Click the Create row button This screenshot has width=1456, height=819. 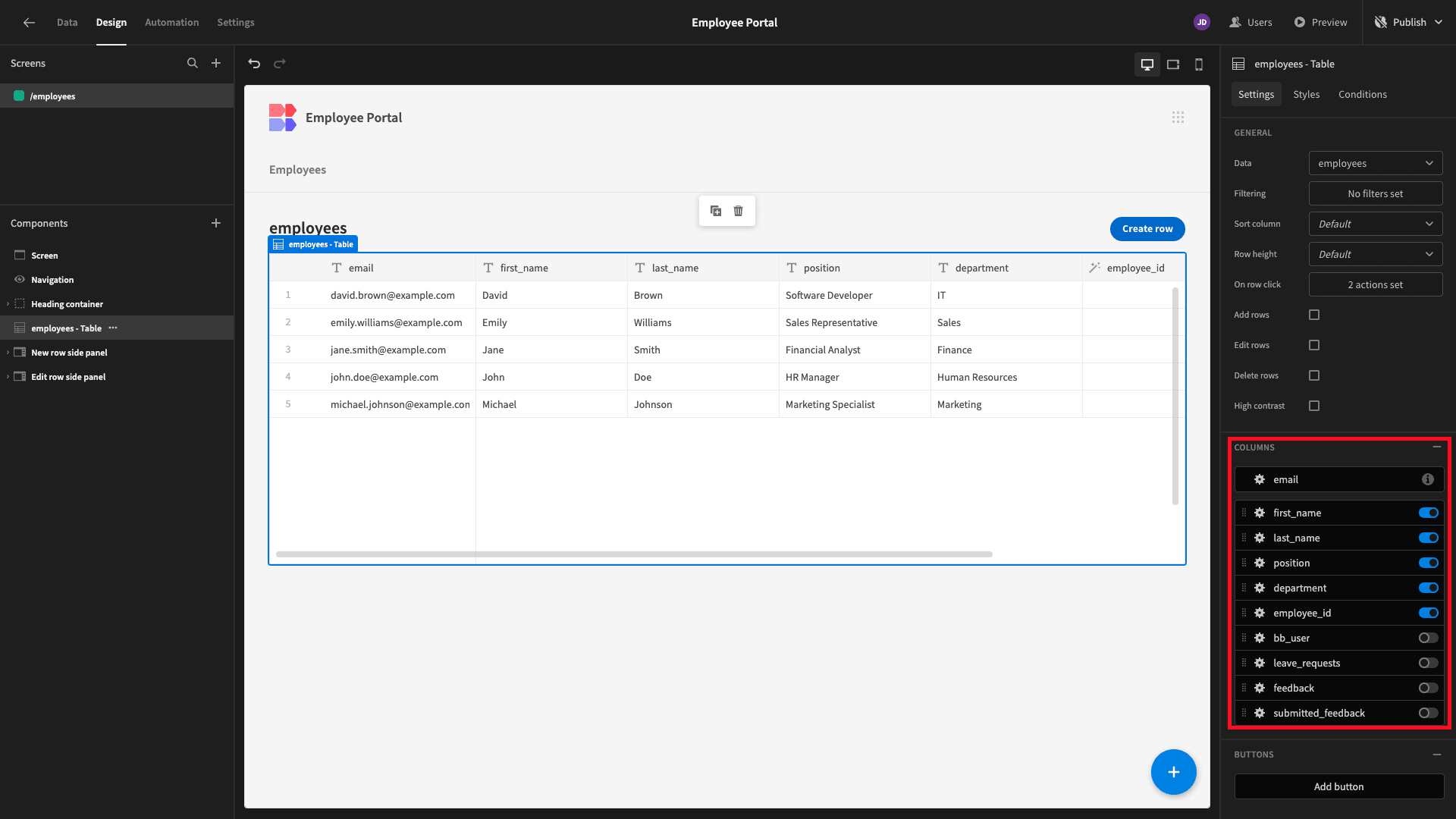point(1147,229)
